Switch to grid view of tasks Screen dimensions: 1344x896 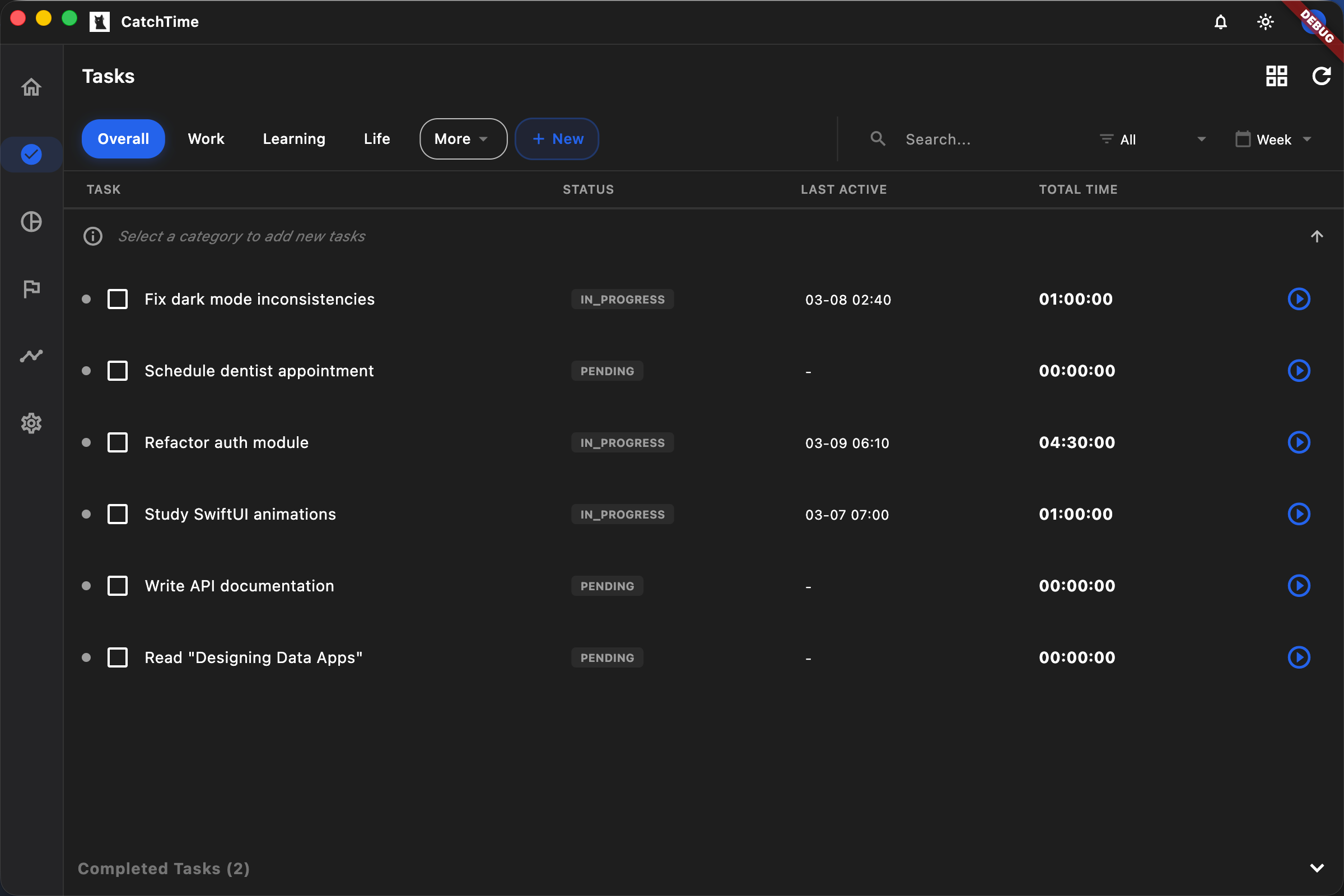(x=1277, y=76)
